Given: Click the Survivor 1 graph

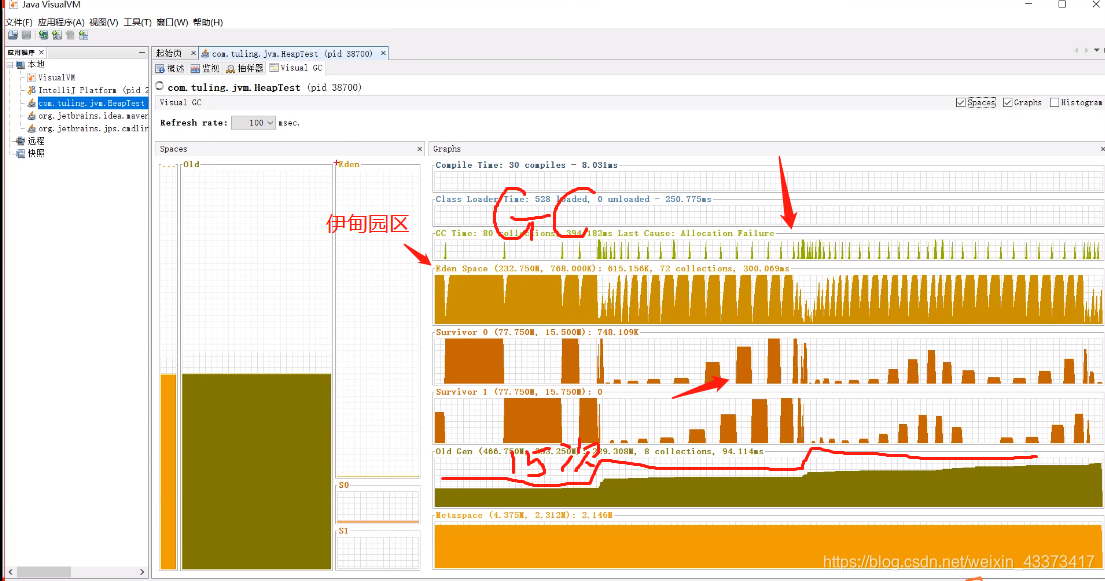Looking at the screenshot, I should [768, 420].
